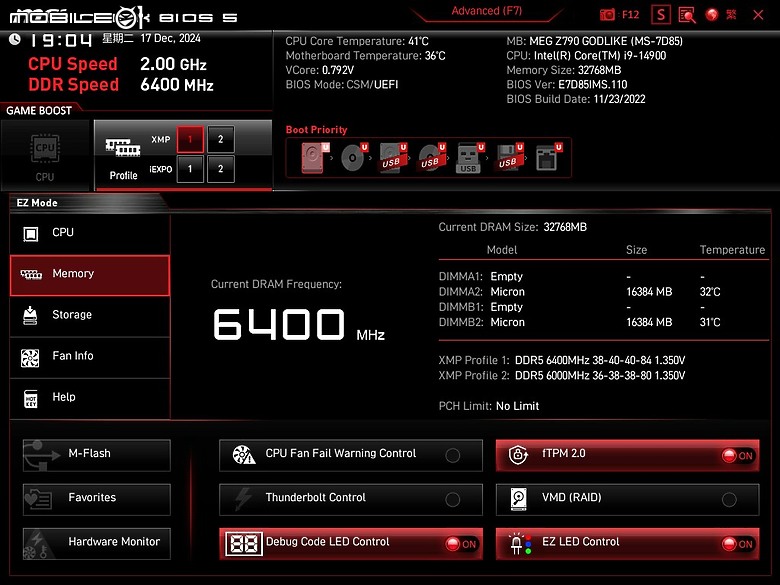Click the date 17 Dec, 2024
Image resolution: width=780 pixels, height=585 pixels.
170,38
